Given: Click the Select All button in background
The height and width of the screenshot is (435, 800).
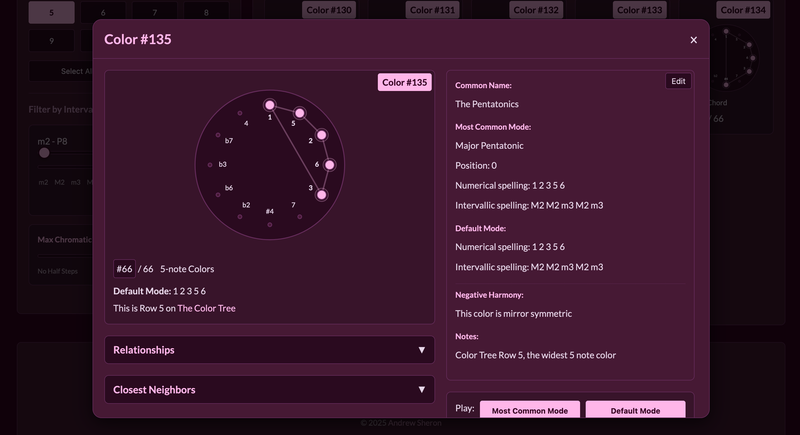Looking at the screenshot, I should click(x=61, y=71).
